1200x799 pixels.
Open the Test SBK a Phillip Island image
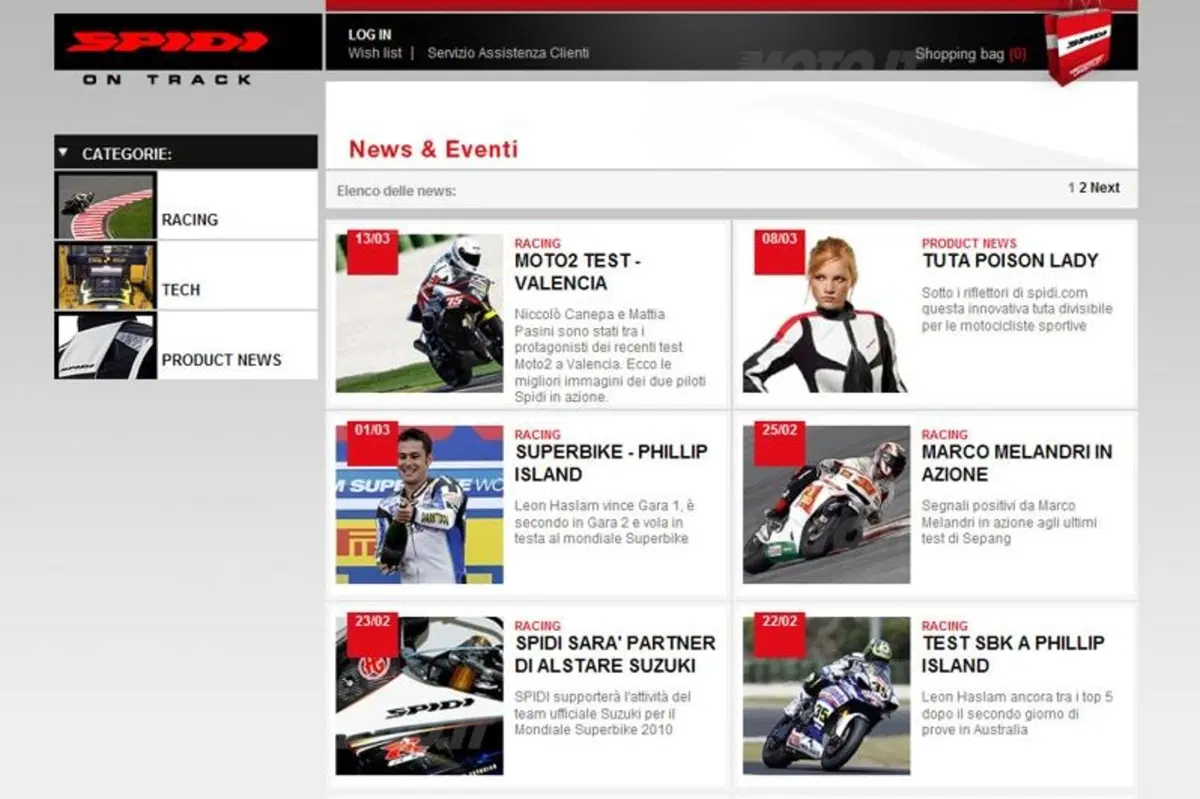click(x=826, y=695)
